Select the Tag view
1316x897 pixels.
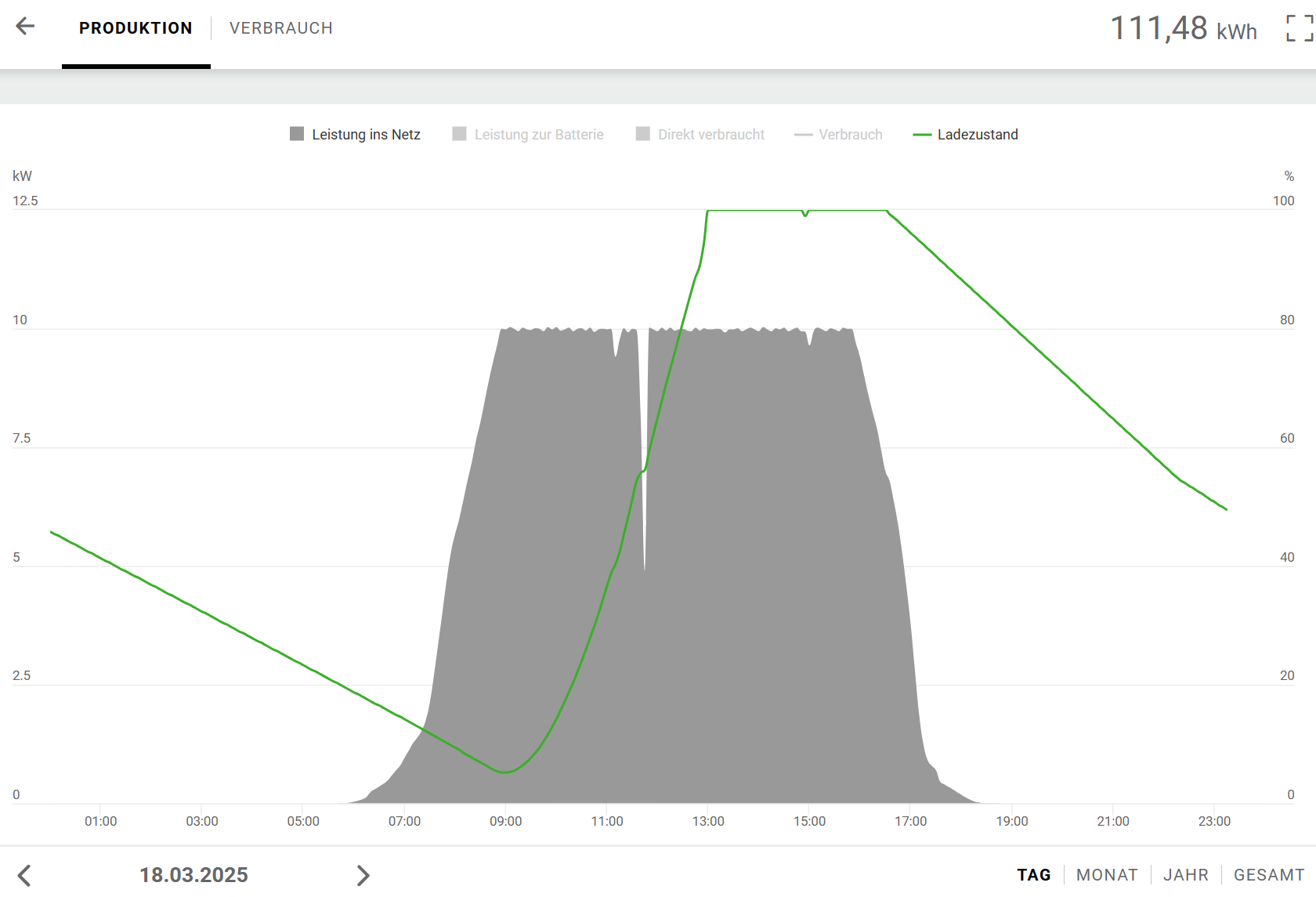(1033, 875)
